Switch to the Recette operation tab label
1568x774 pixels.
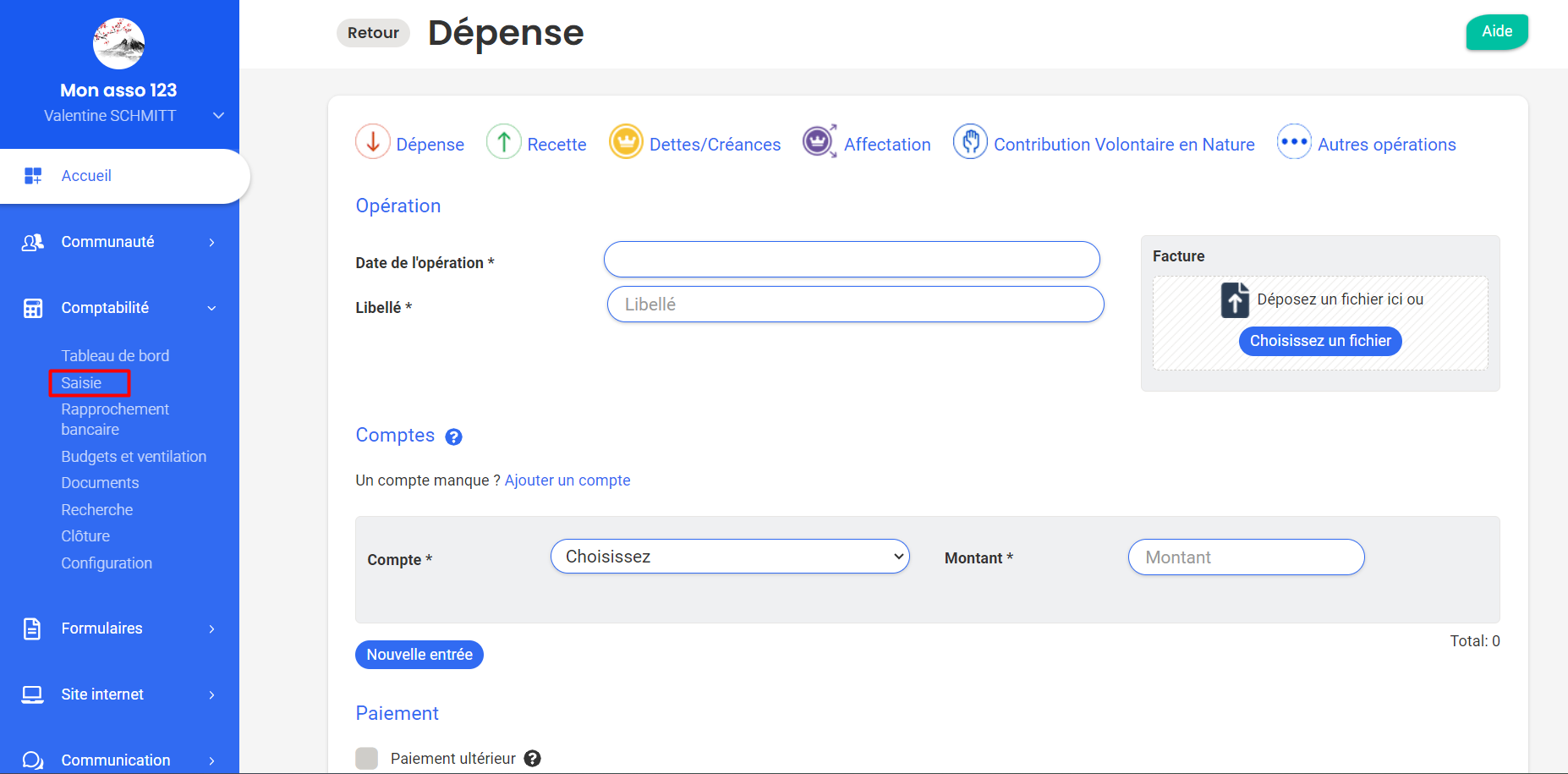(556, 145)
